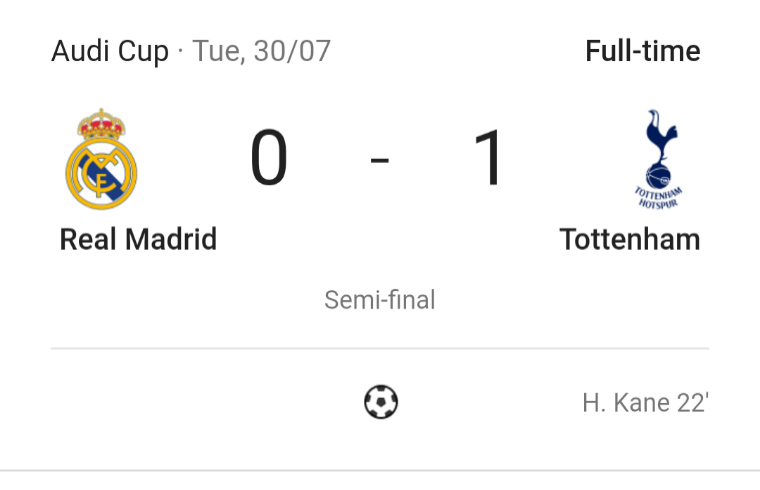The width and height of the screenshot is (760, 490).
Task: Click the Tottenham Hotspur cockerel crest
Action: coord(660,147)
